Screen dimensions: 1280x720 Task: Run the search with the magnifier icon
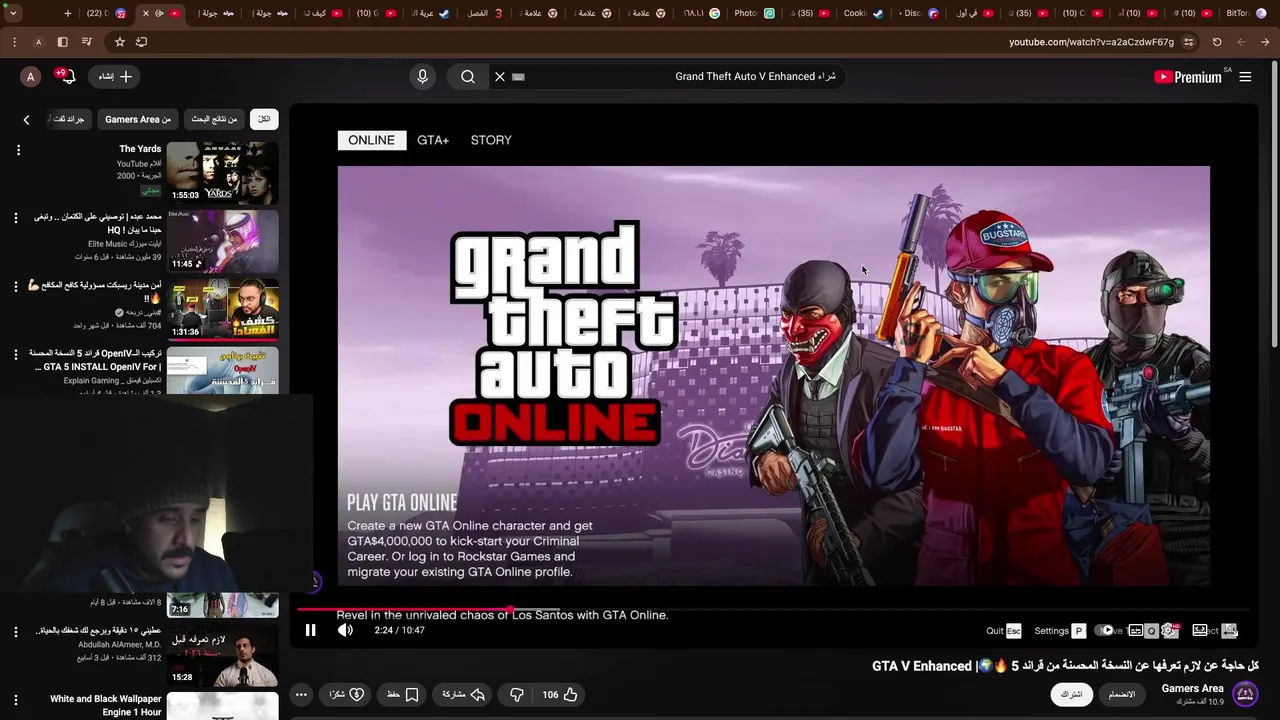pyautogui.click(x=468, y=77)
